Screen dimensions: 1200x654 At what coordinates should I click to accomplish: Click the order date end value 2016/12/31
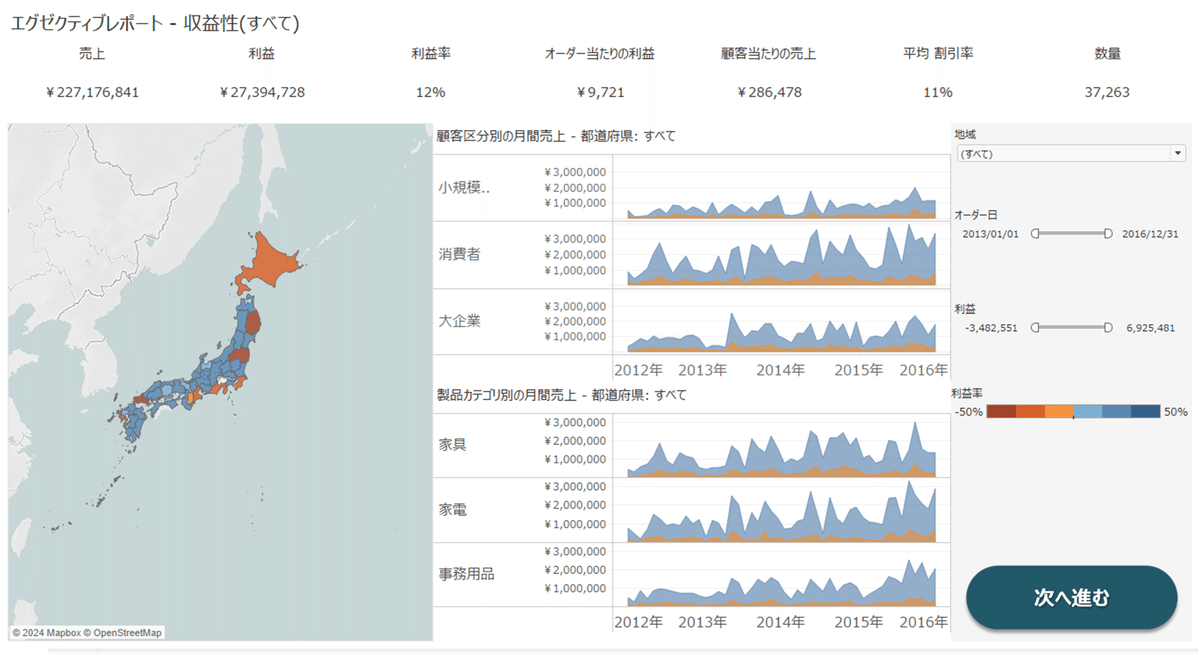pyautogui.click(x=1152, y=233)
